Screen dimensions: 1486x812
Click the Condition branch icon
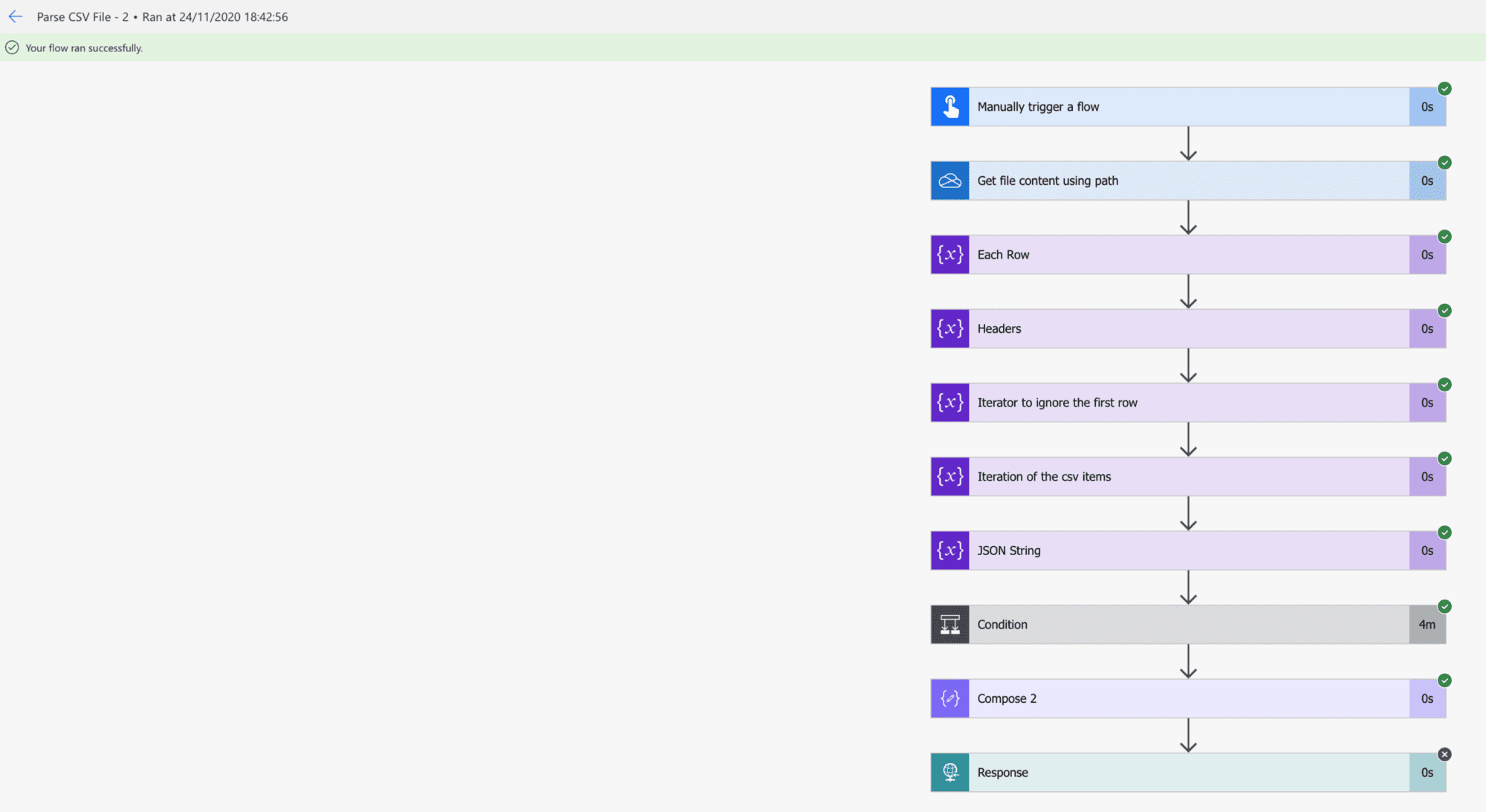(x=950, y=624)
